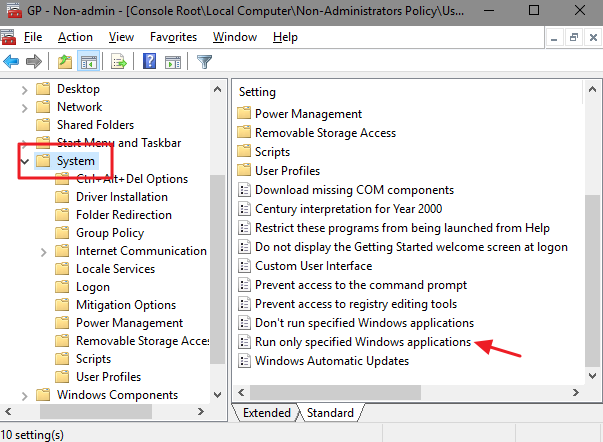Collapse the System tree node
603x442 pixels.
click(24, 161)
